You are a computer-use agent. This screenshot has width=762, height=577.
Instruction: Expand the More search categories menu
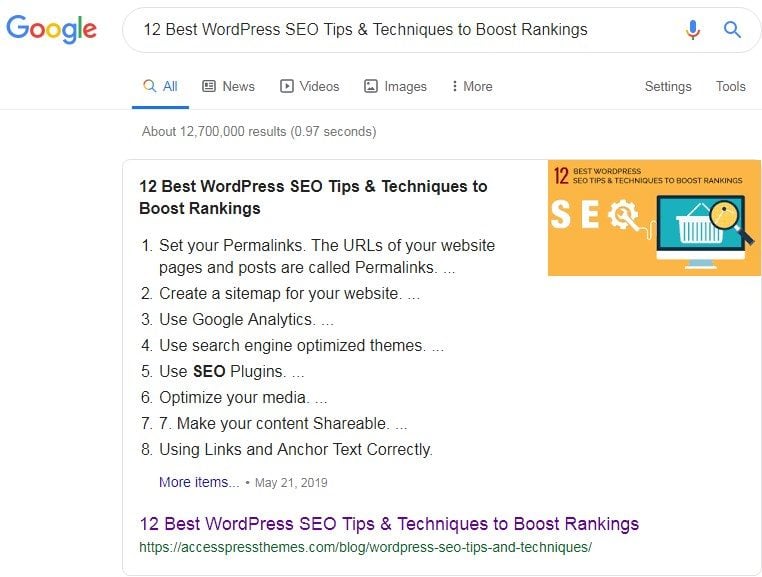[472, 86]
